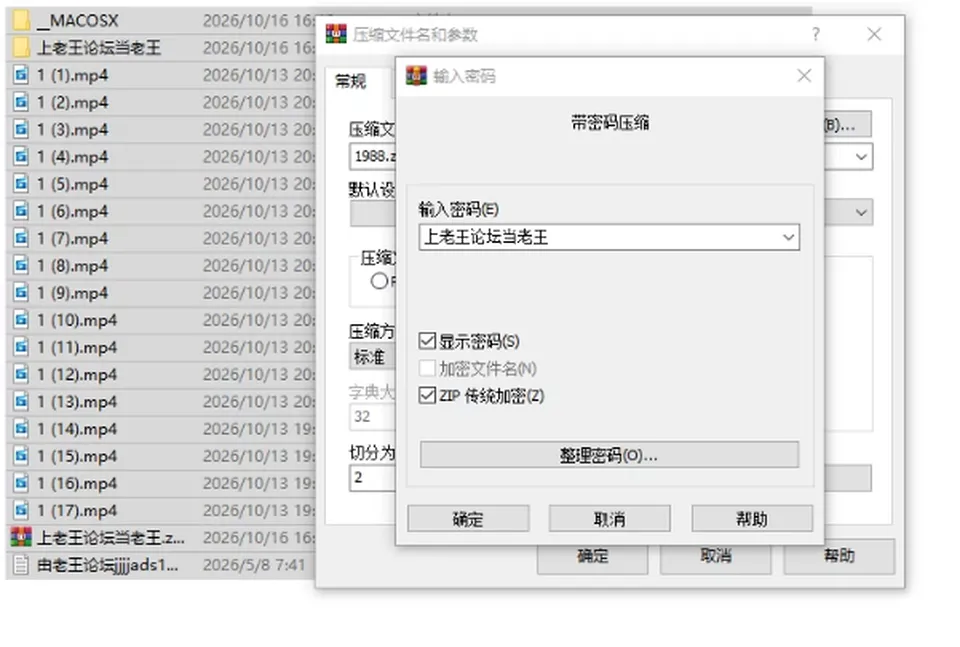Switch to the 常规 tab

pos(351,81)
